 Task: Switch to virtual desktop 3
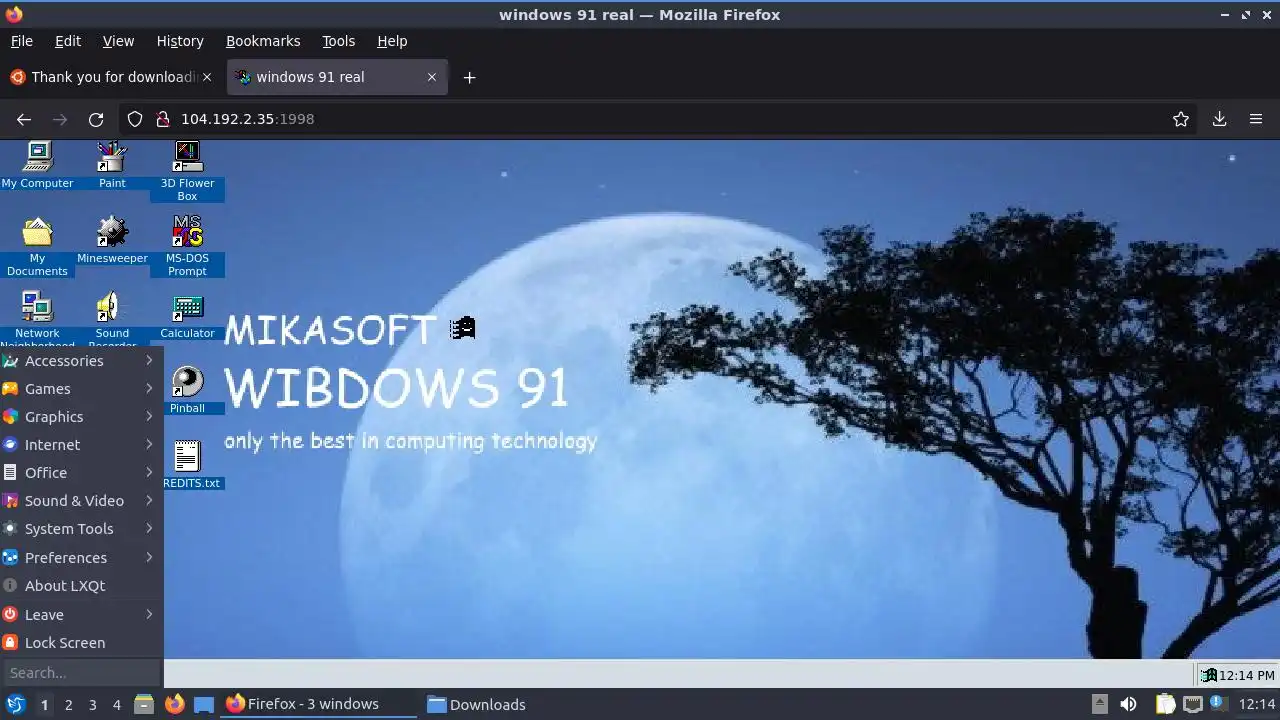point(92,704)
